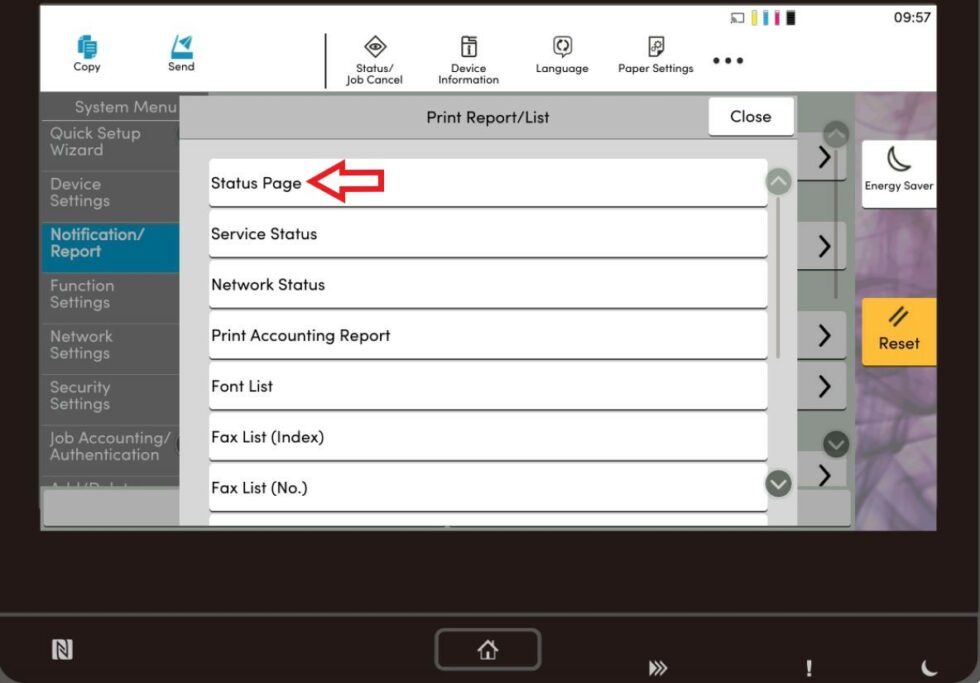
Task: Close the Print Report/List panel
Action: 751,116
